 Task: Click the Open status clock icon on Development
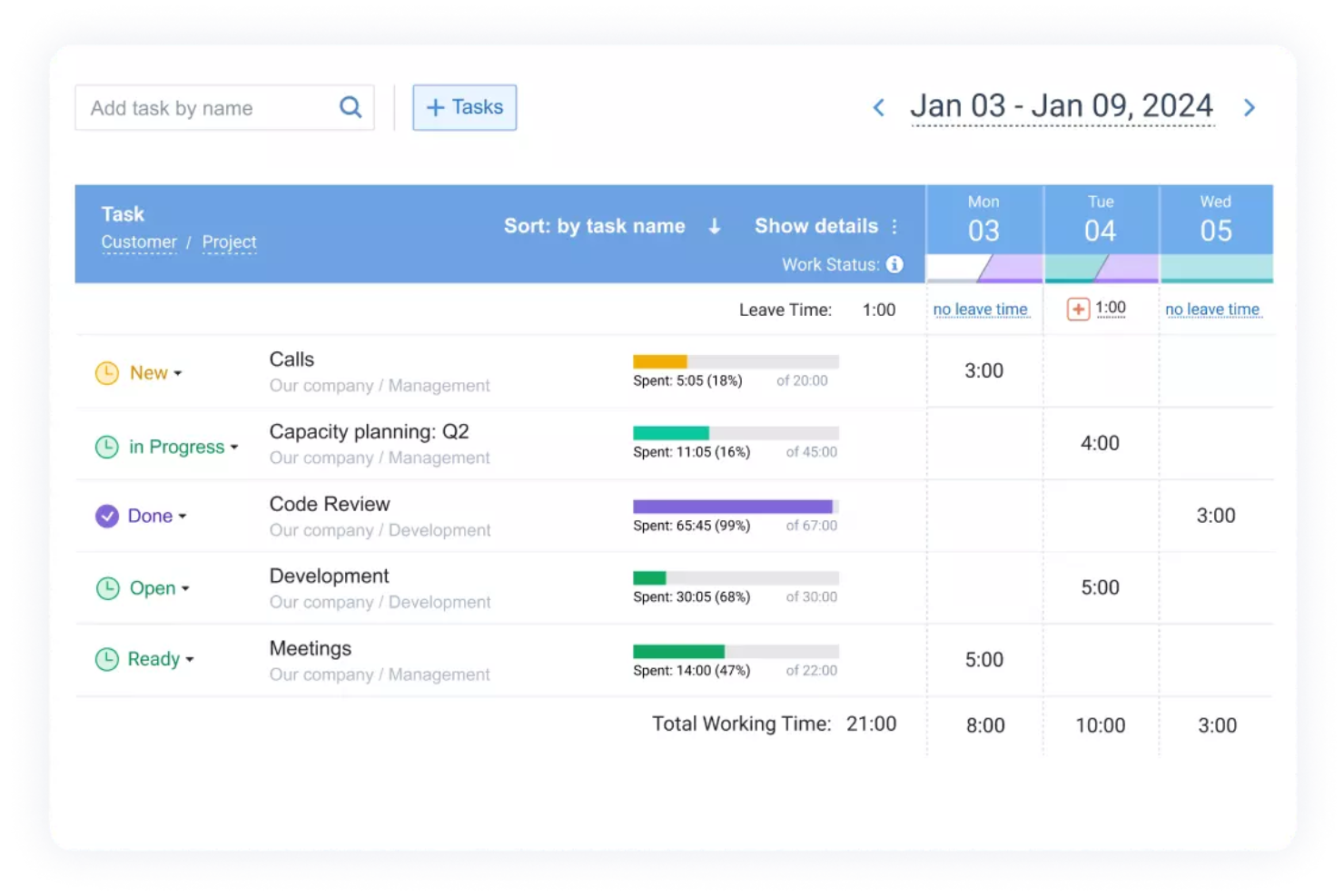(106, 588)
